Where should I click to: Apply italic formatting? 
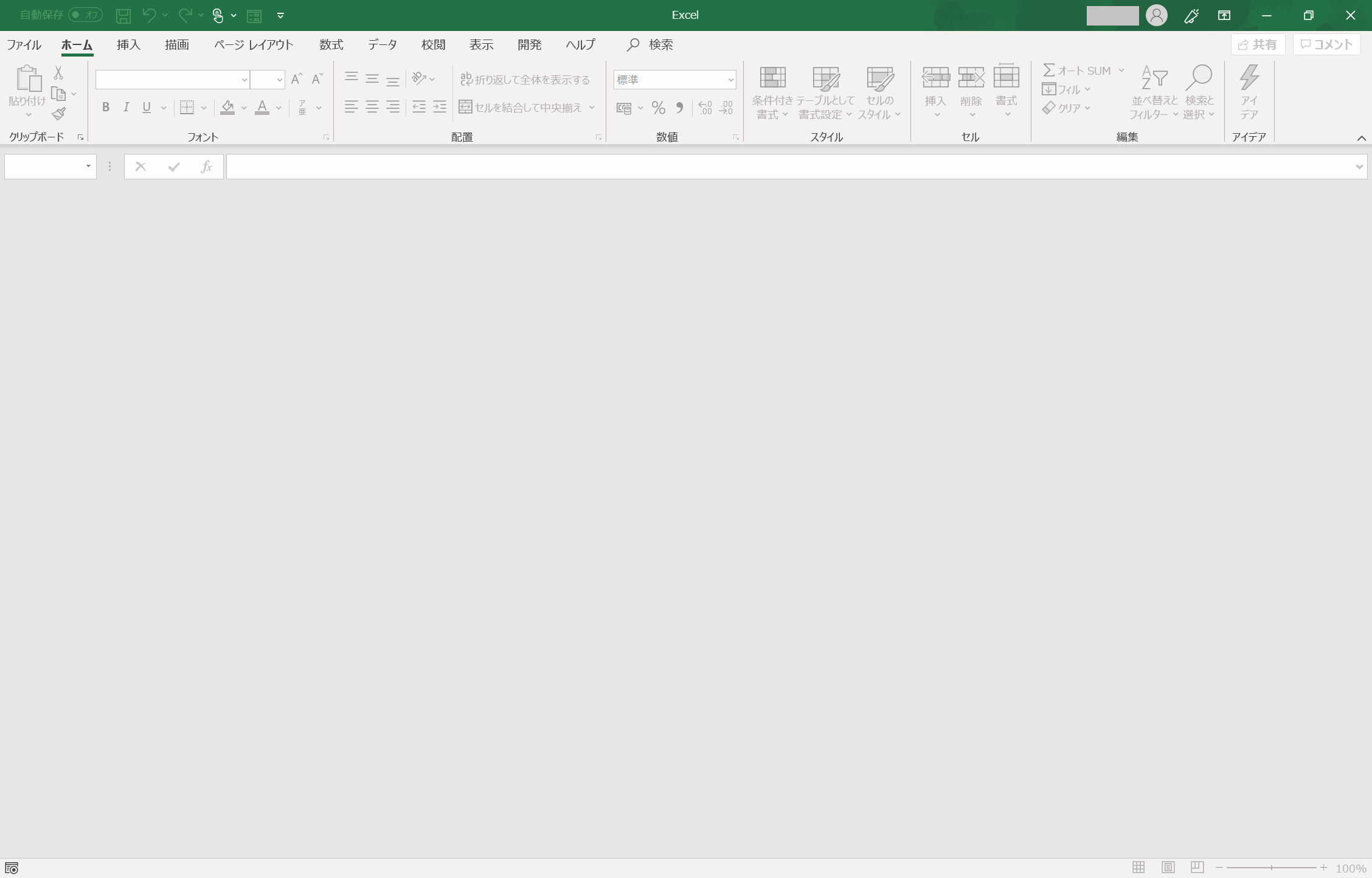pyautogui.click(x=126, y=108)
